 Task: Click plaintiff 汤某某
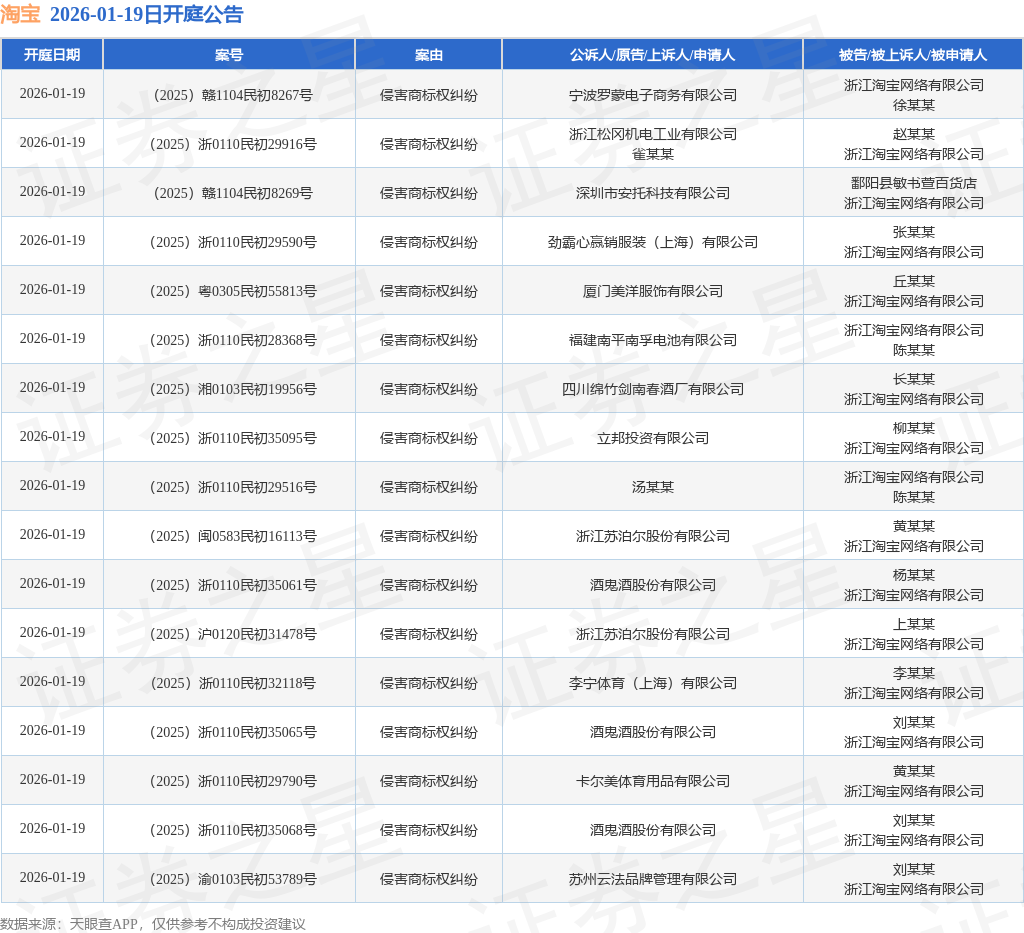pos(652,487)
